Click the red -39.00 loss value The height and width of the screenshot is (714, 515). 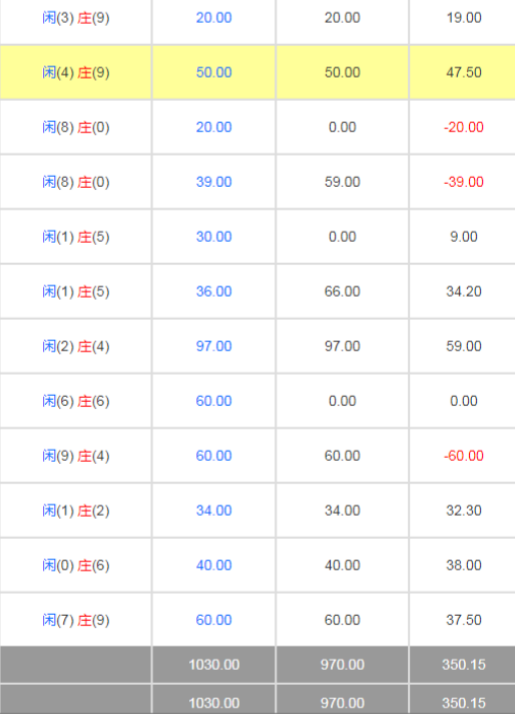[x=464, y=182]
